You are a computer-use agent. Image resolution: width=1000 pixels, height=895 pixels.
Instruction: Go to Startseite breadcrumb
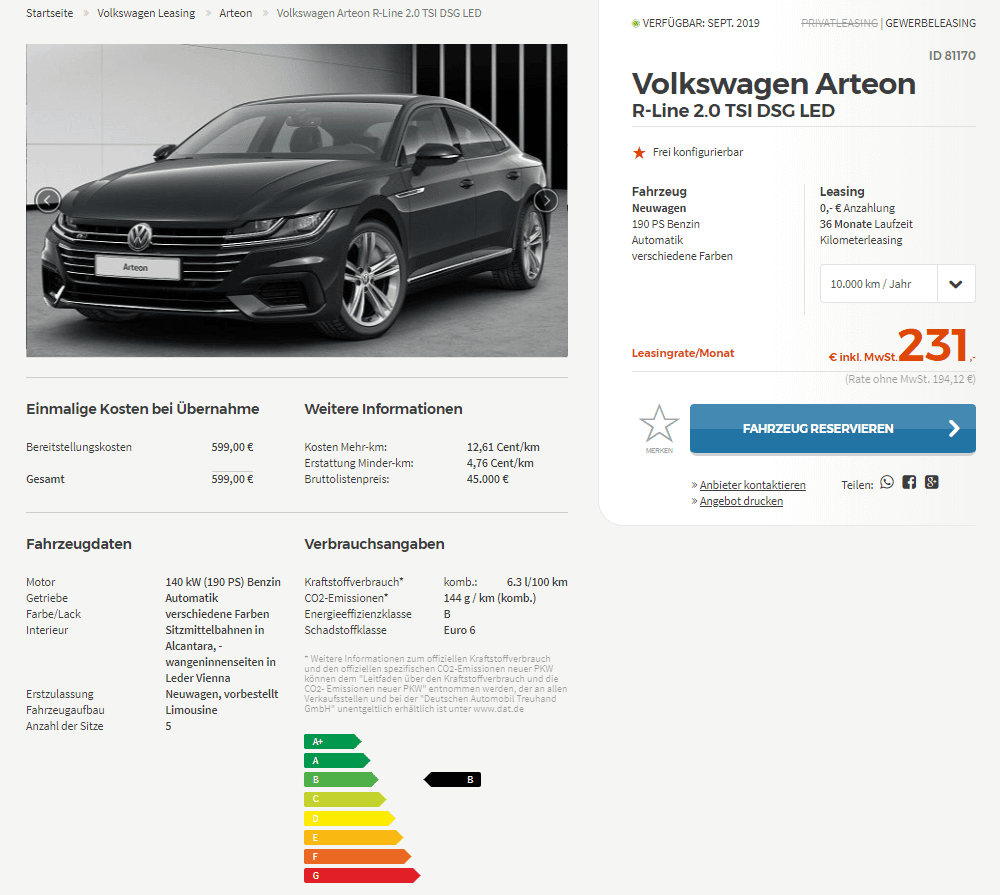pyautogui.click(x=50, y=13)
